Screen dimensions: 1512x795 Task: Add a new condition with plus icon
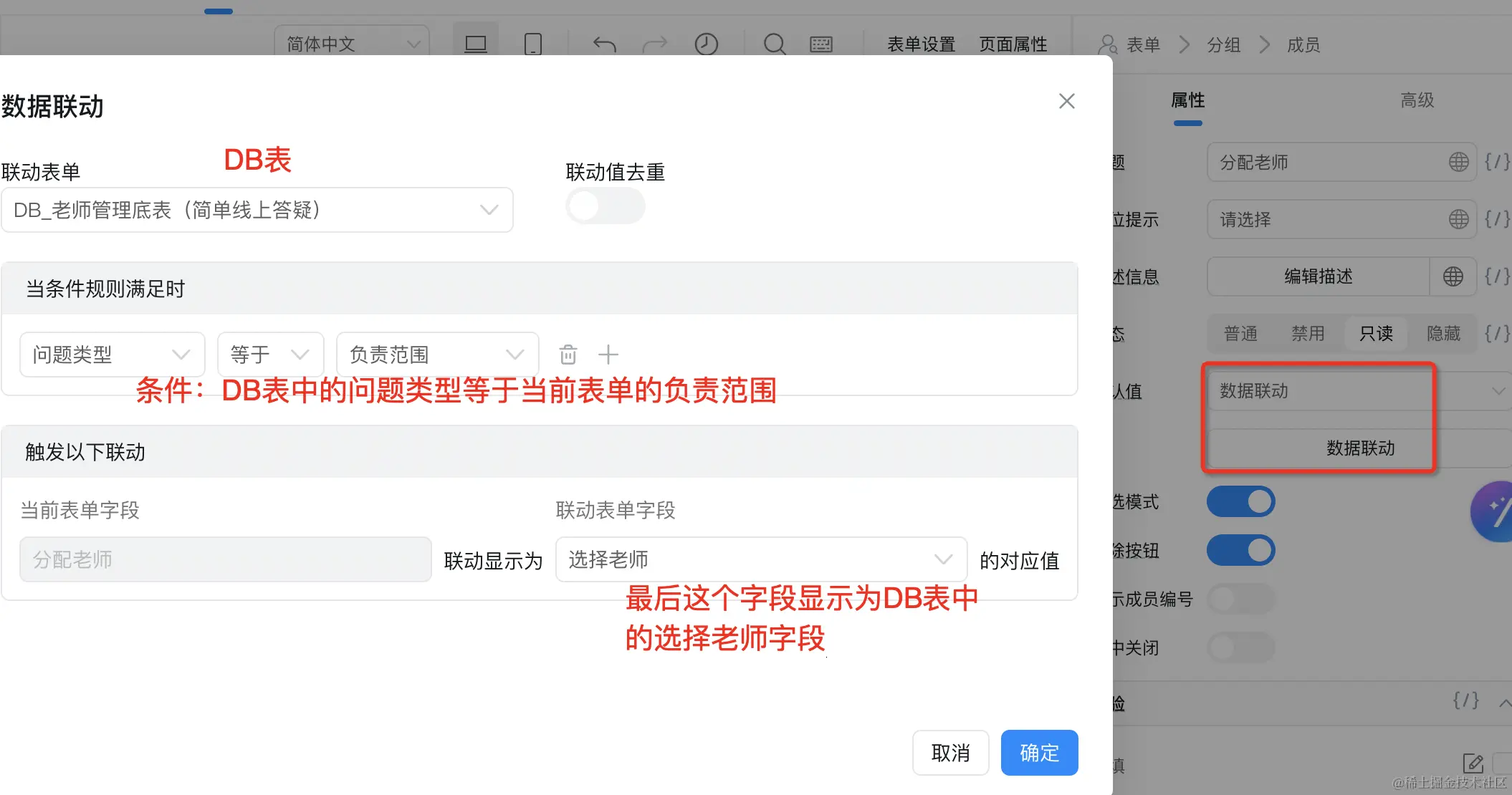click(608, 355)
